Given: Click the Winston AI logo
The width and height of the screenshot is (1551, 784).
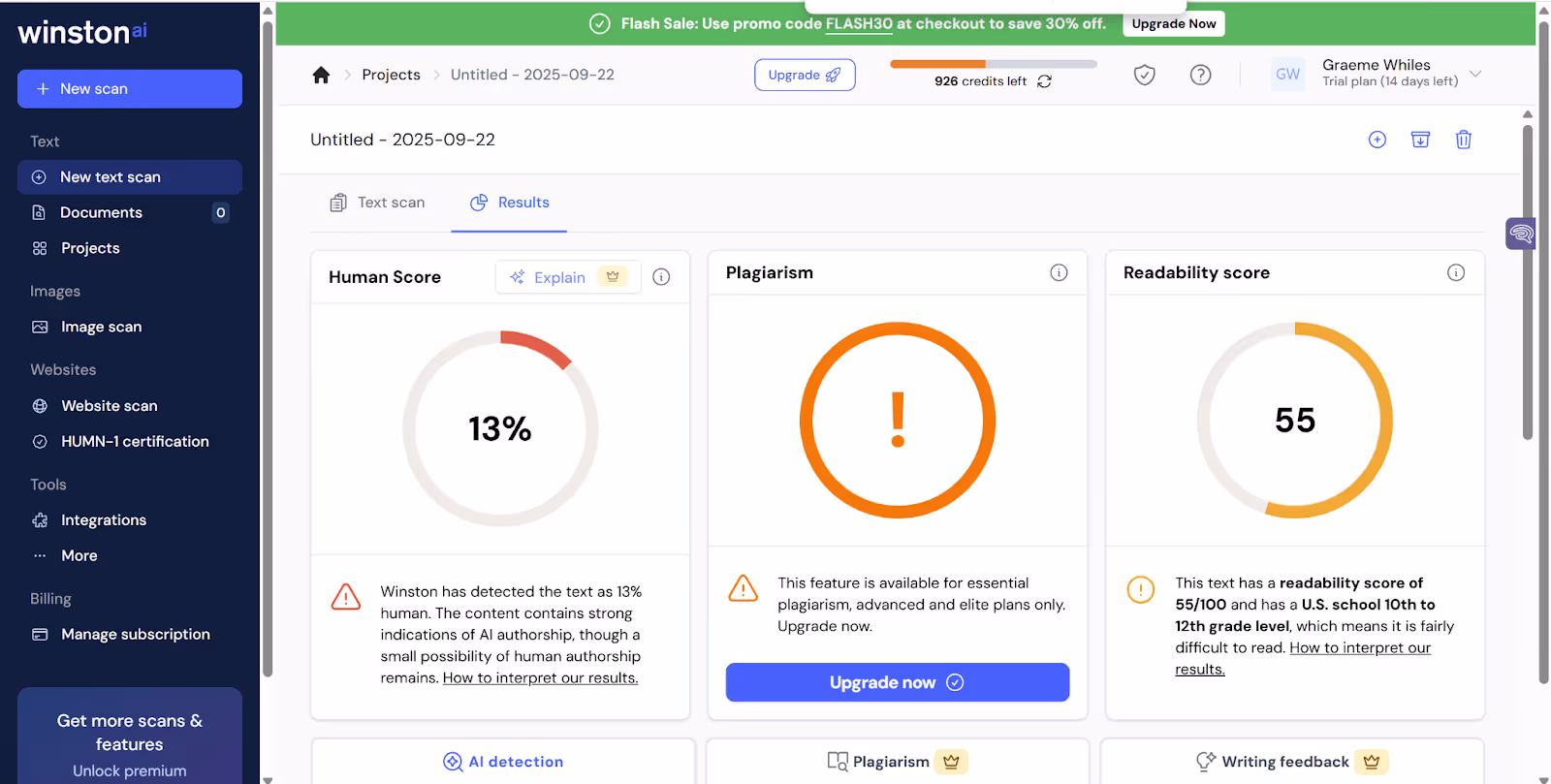Looking at the screenshot, I should 82,32.
